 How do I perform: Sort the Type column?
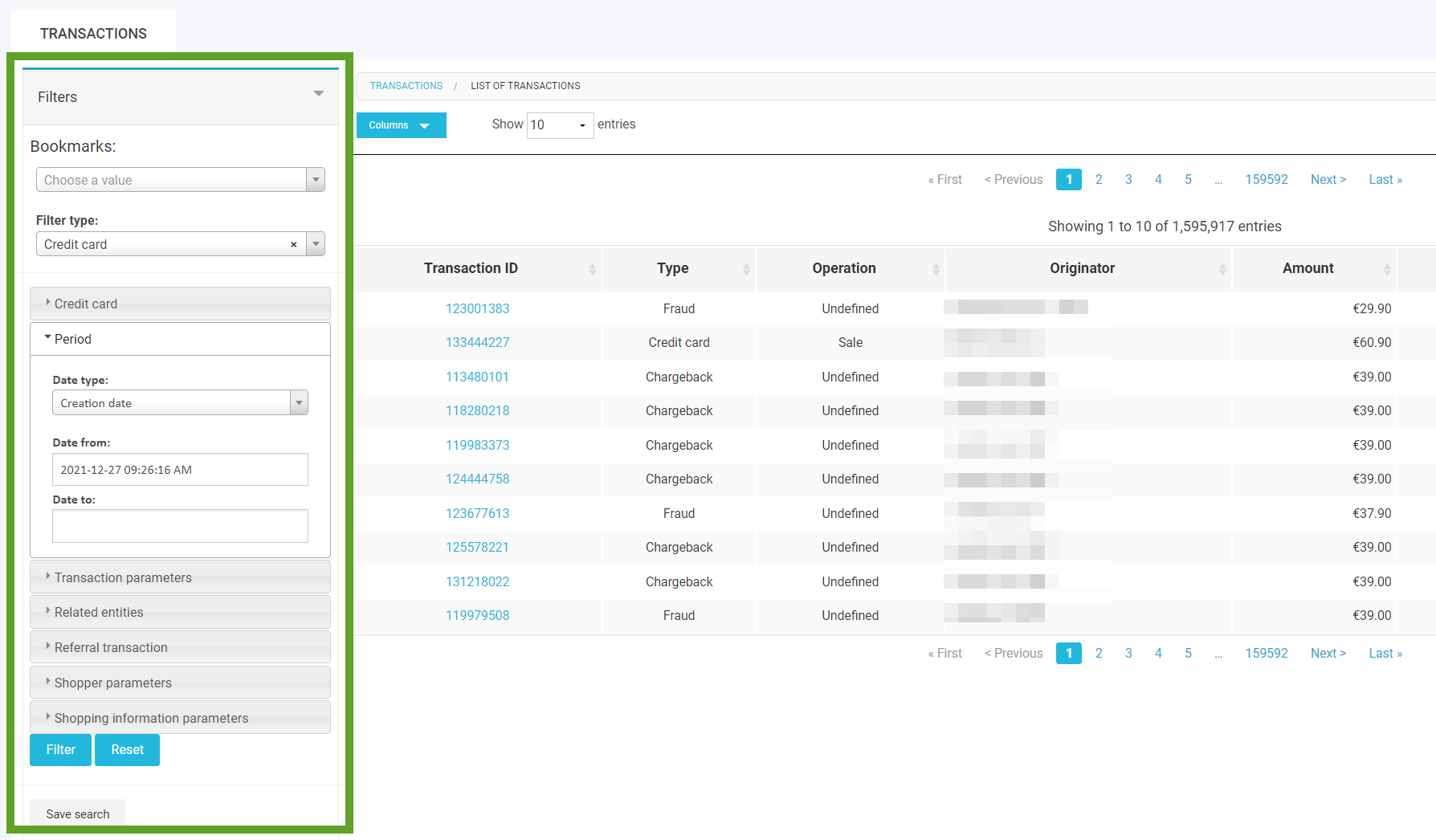[746, 268]
